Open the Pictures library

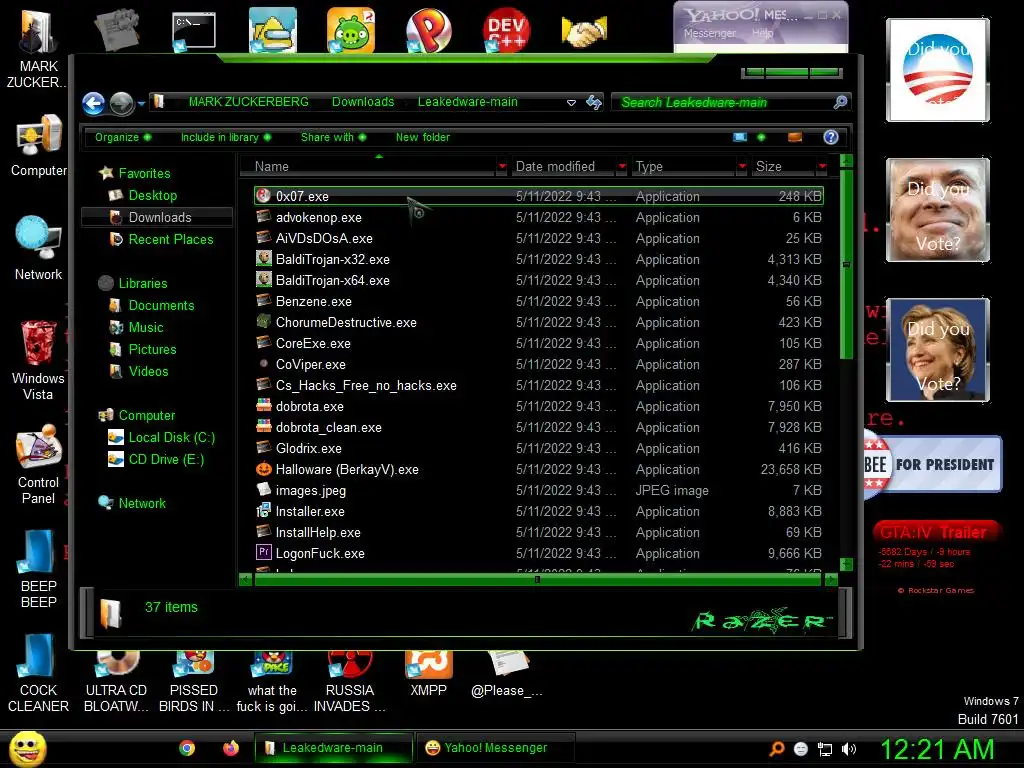coord(152,349)
